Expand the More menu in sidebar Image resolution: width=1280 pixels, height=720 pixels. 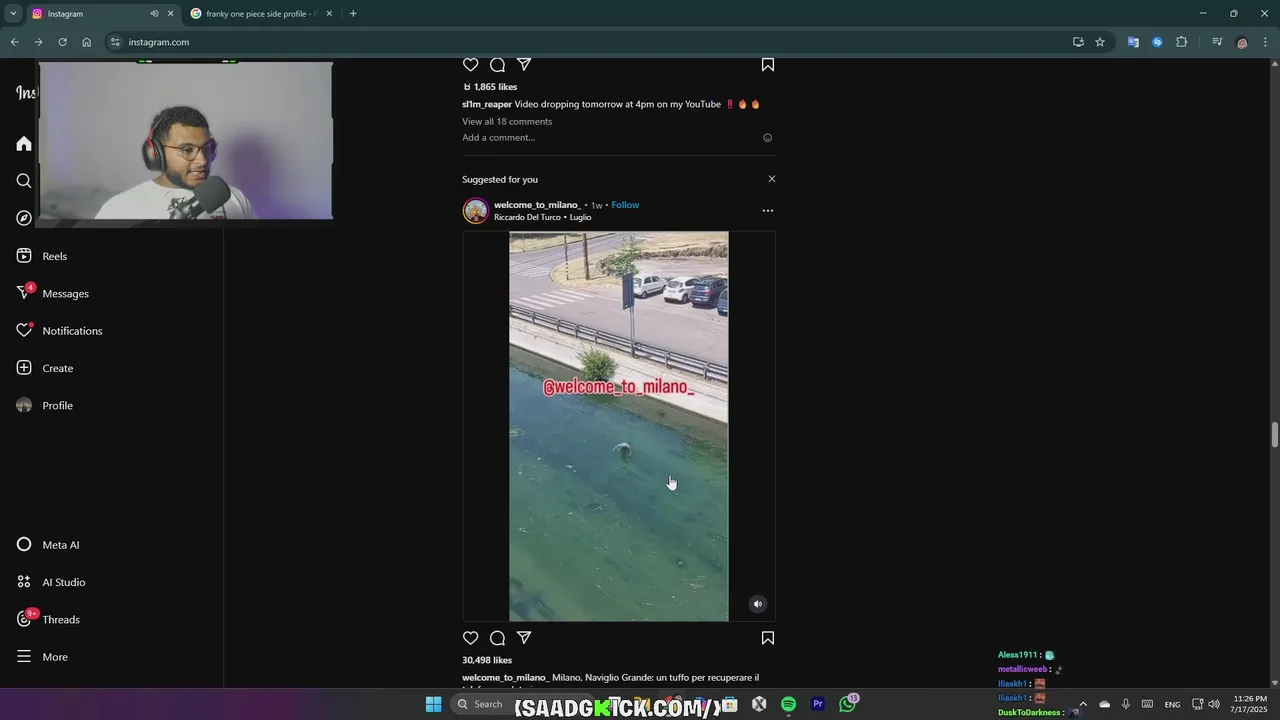click(42, 657)
